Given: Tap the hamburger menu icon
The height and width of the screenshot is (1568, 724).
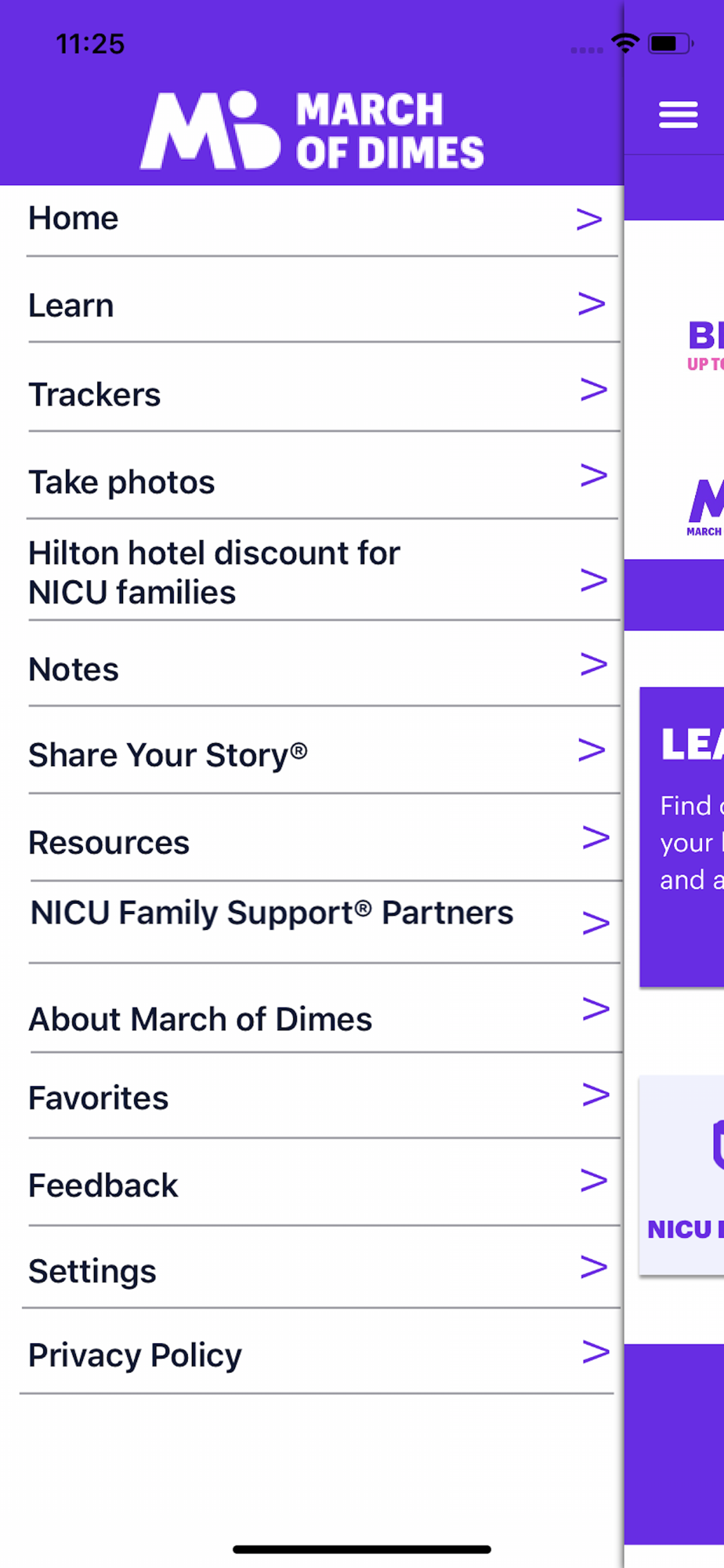Looking at the screenshot, I should [x=678, y=114].
